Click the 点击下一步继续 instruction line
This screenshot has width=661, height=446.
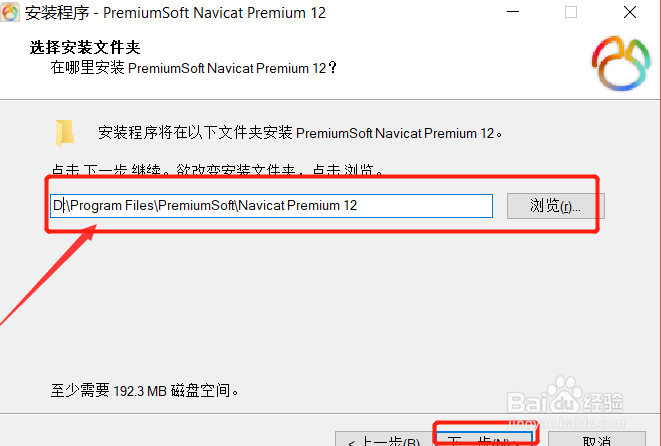217,169
